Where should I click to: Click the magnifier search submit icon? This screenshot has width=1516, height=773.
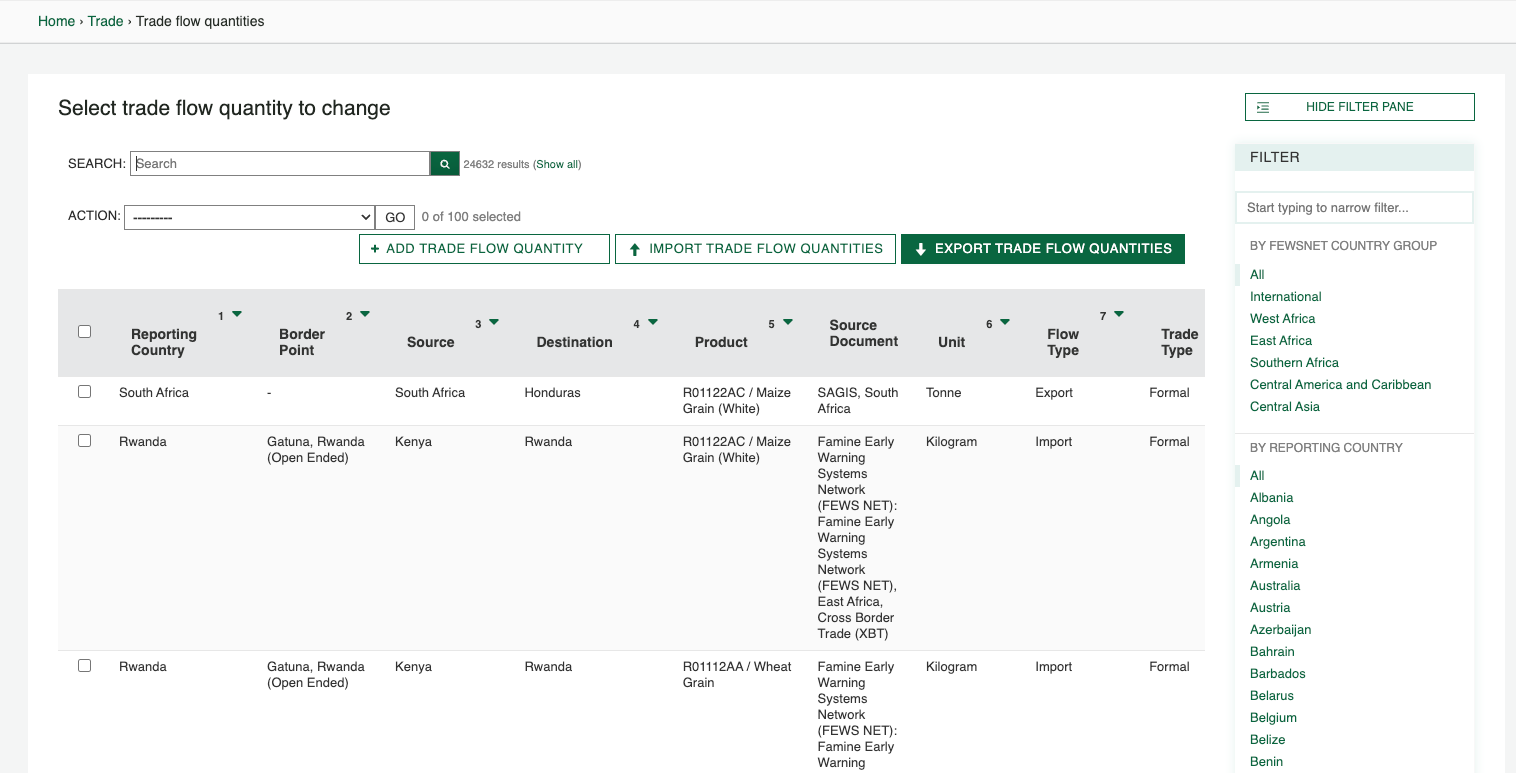click(x=445, y=164)
